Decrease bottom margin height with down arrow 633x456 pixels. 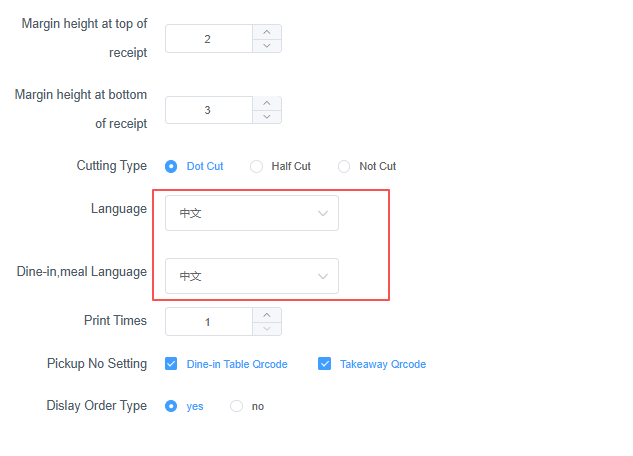tap(266, 117)
